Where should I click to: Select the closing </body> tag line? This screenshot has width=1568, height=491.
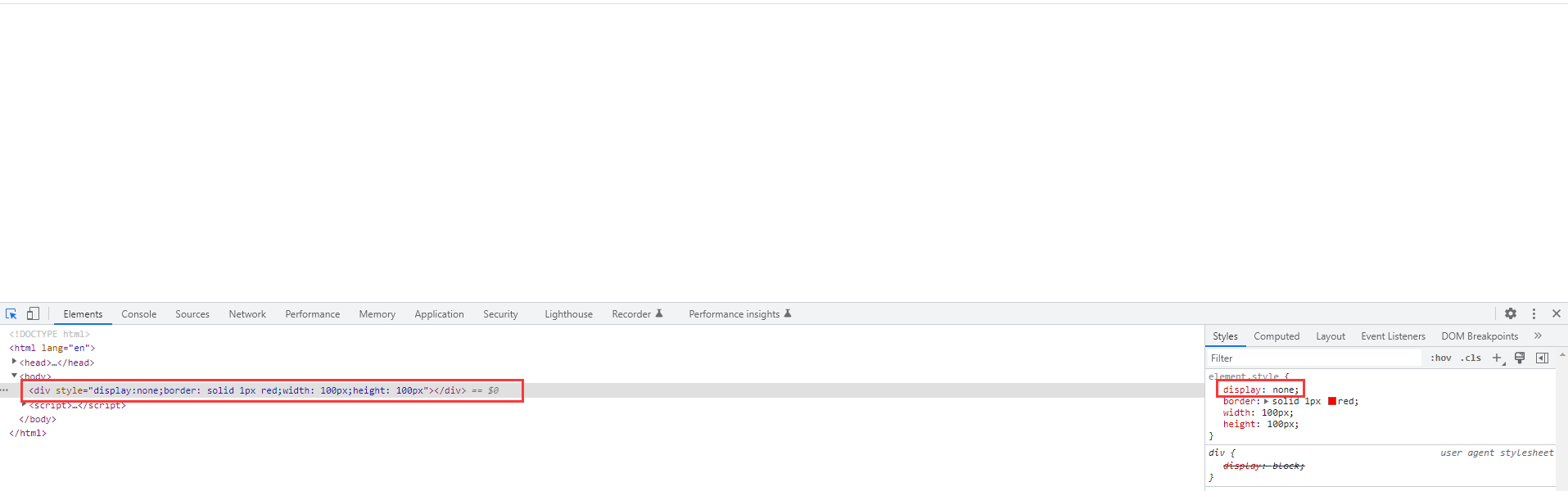point(38,419)
